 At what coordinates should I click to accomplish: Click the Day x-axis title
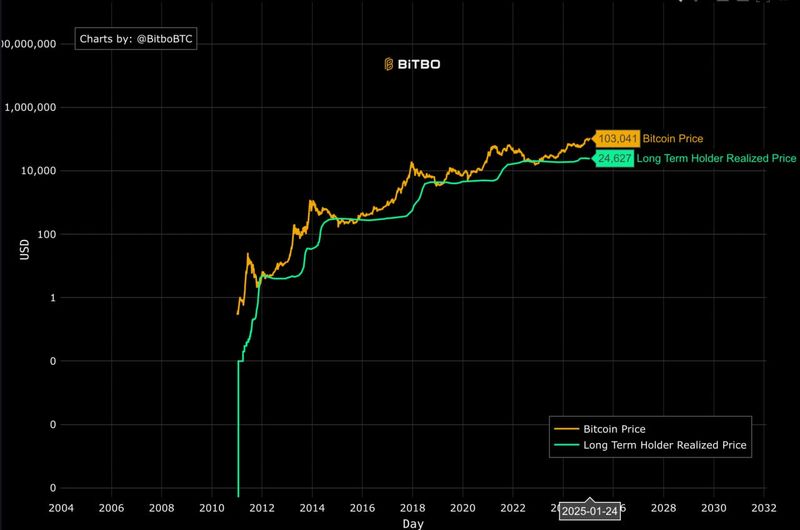[x=413, y=523]
